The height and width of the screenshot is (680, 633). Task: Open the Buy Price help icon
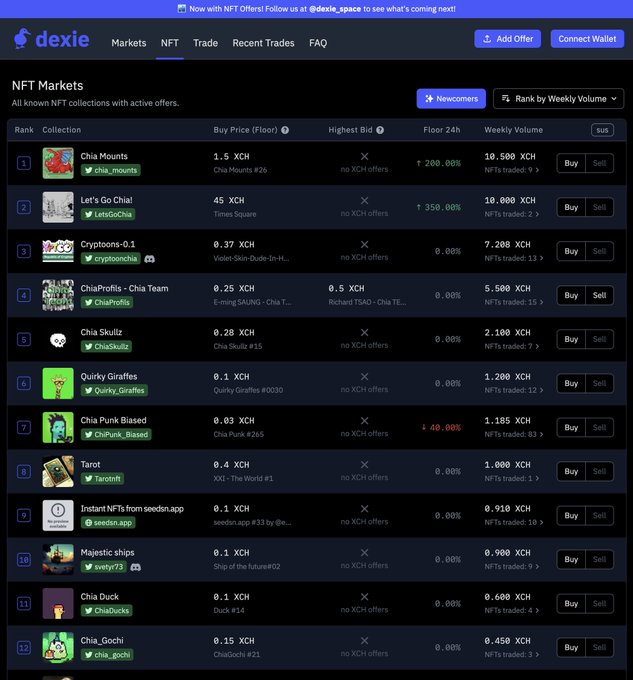coord(285,130)
